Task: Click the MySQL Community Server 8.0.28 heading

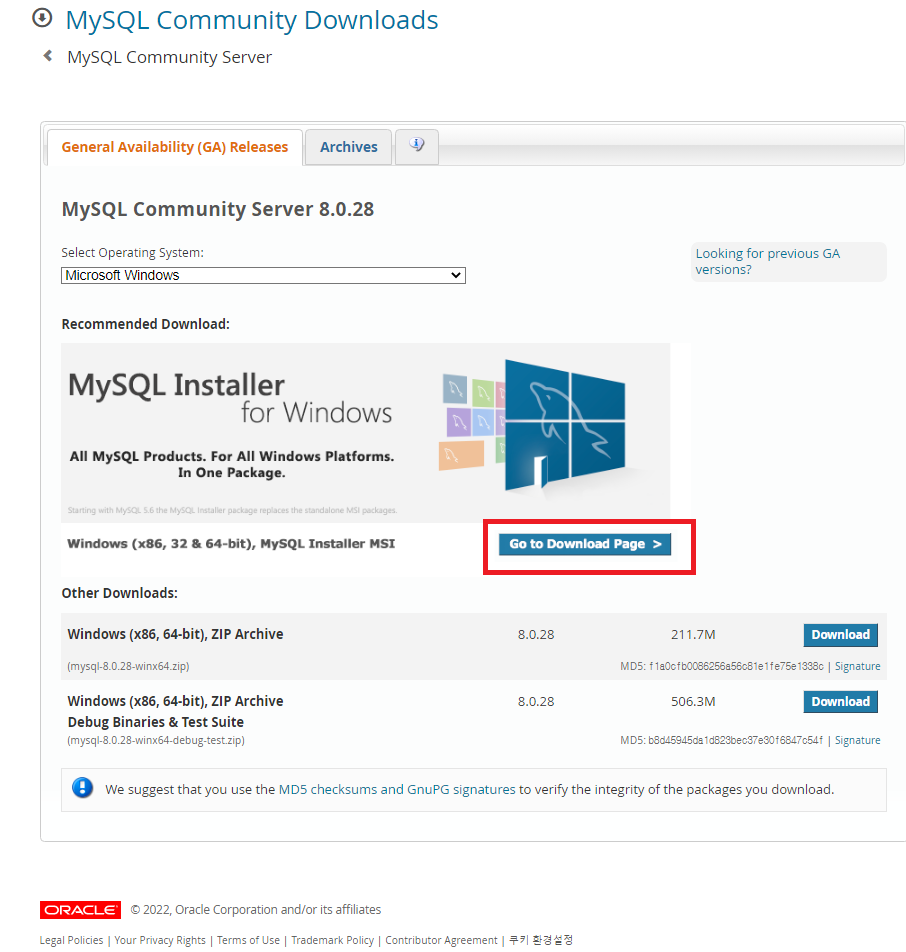Action: coord(217,209)
